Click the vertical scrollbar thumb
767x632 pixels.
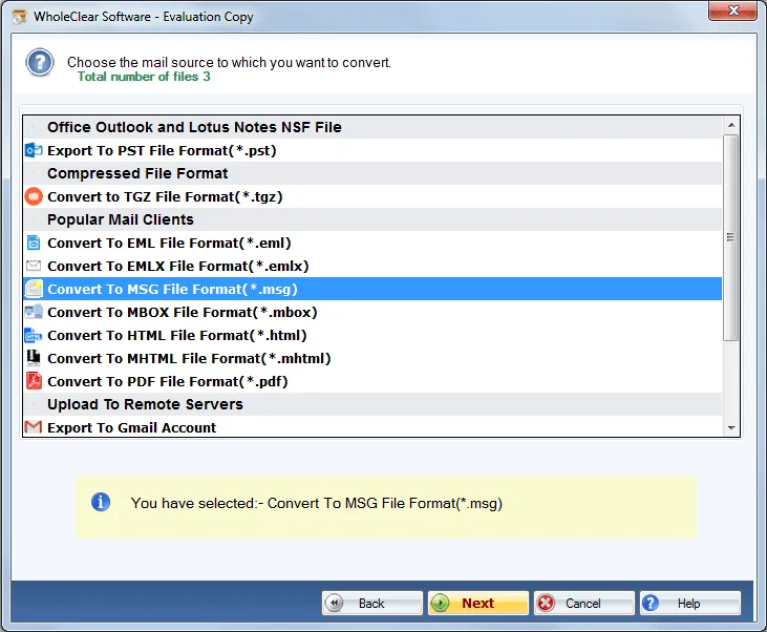[x=731, y=237]
